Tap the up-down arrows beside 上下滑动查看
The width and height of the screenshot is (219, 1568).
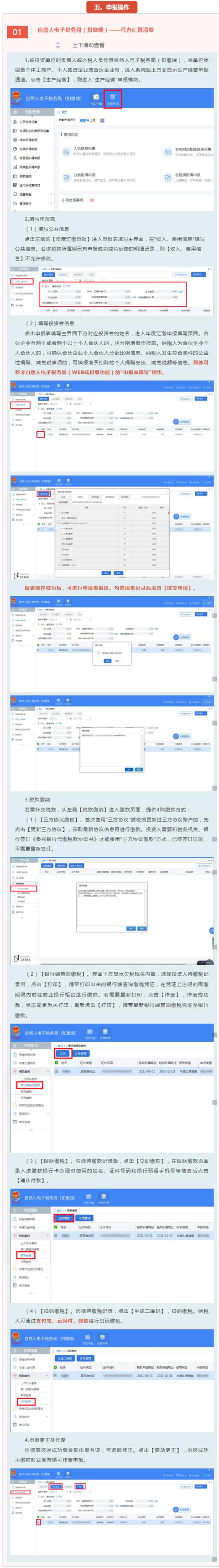[x=57, y=45]
